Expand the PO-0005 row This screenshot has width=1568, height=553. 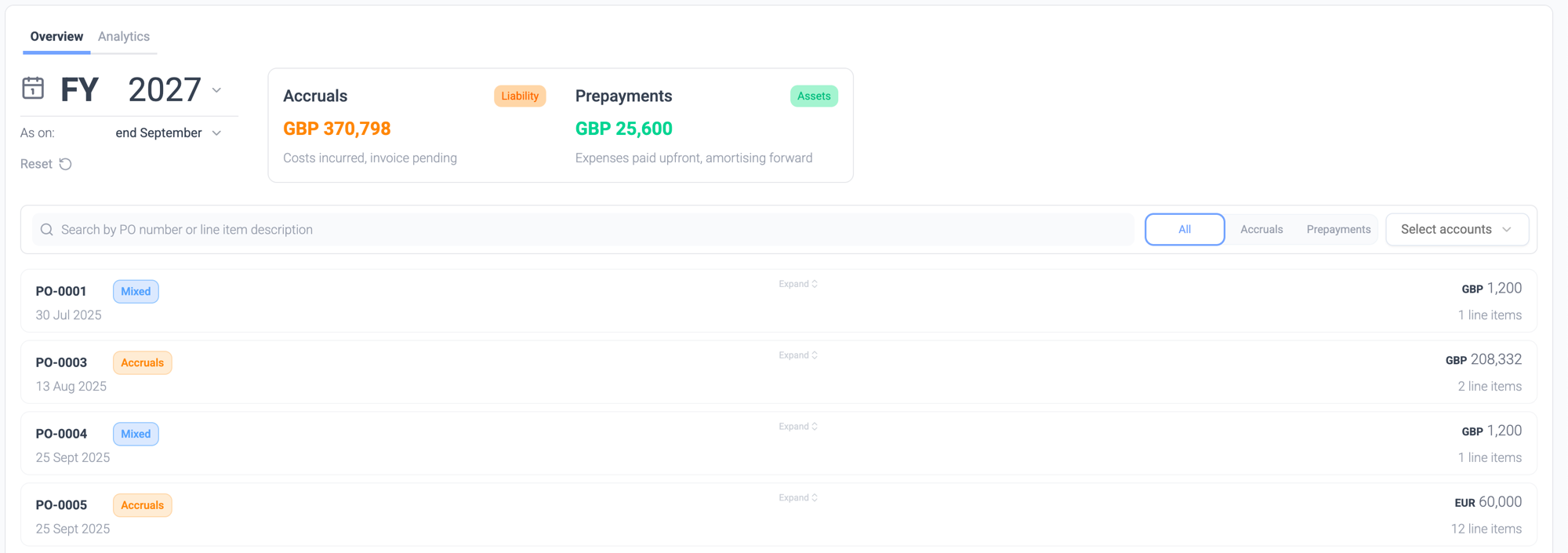coord(798,498)
